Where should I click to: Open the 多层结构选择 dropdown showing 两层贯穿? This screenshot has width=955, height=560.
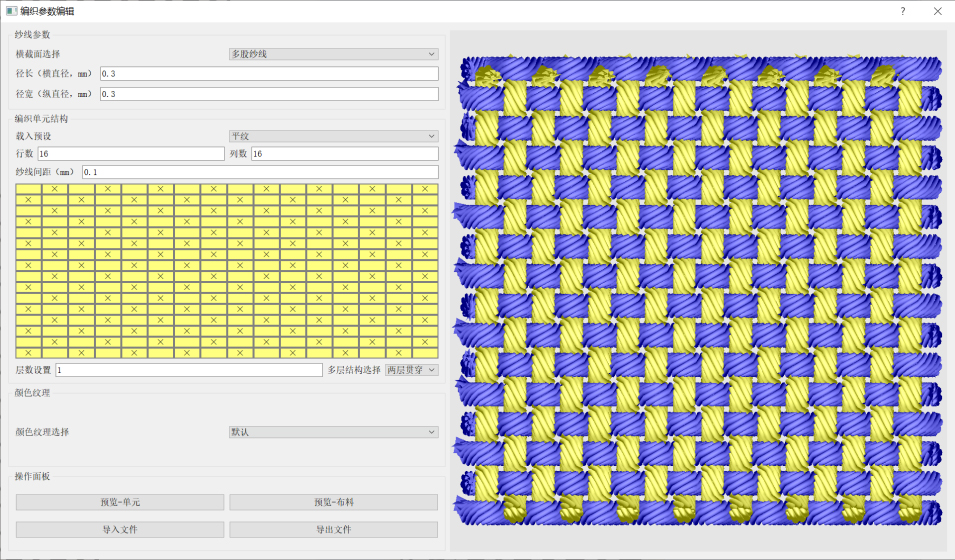tap(411, 370)
